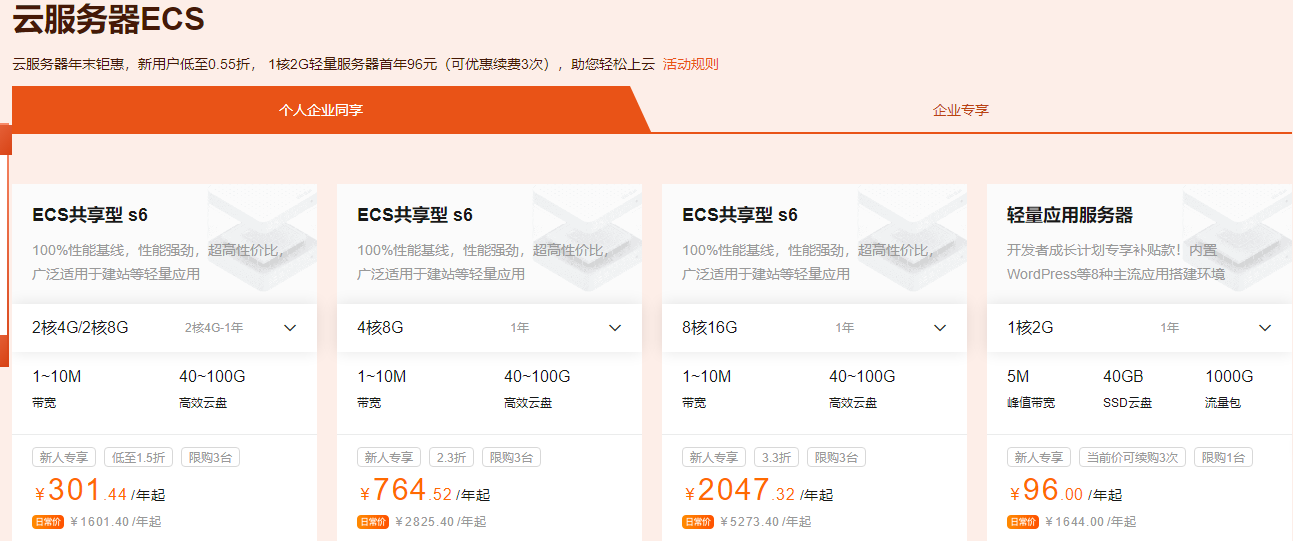1293x541 pixels.
Task: Expand the 4核8G configuration dropdown
Action: point(489,328)
